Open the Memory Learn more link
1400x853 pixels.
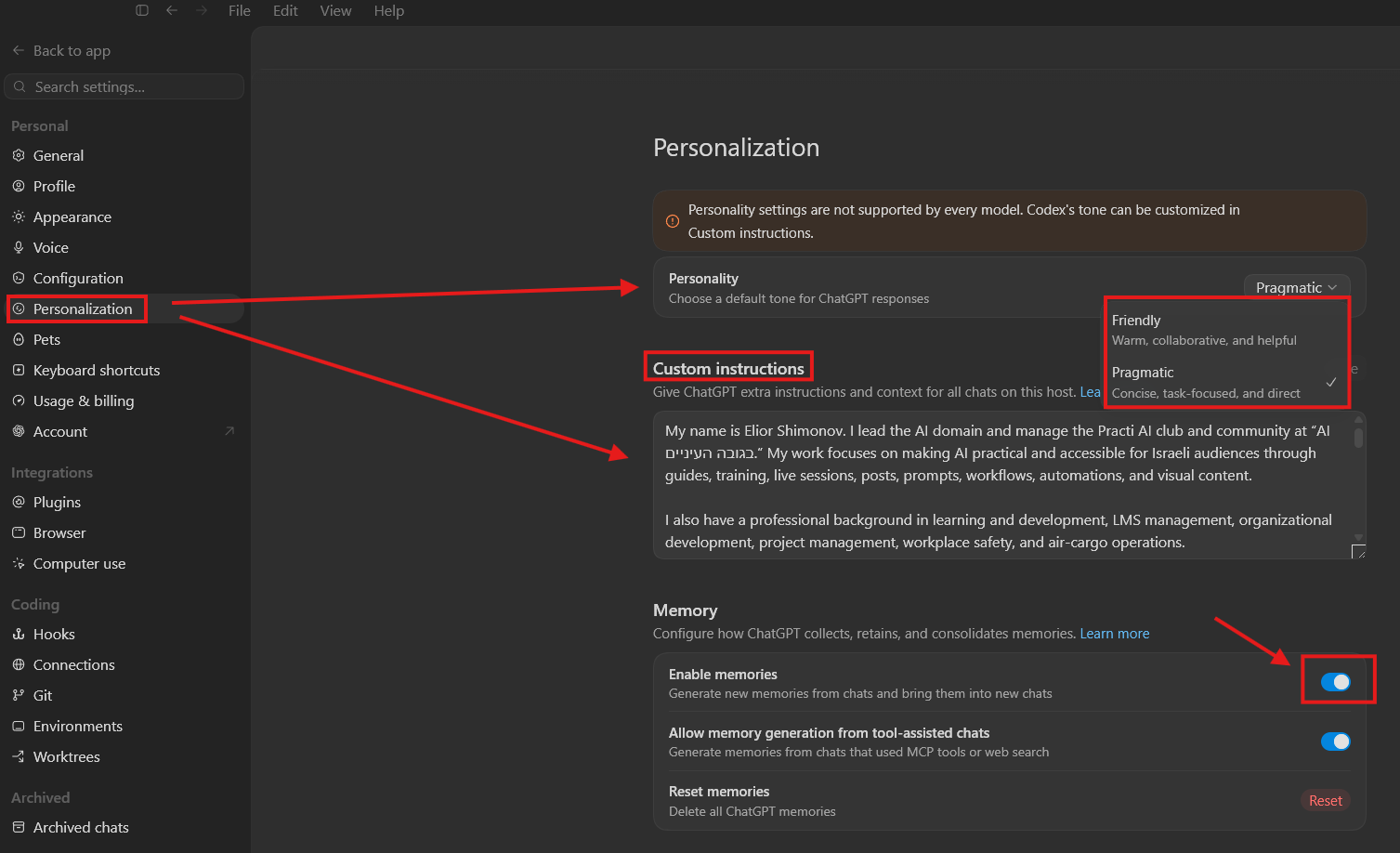pyautogui.click(x=1115, y=634)
